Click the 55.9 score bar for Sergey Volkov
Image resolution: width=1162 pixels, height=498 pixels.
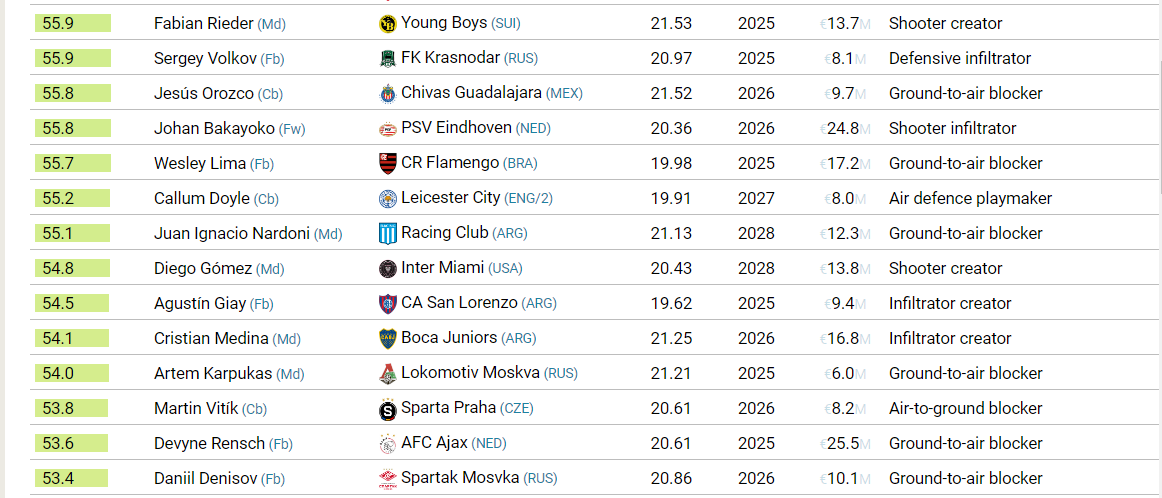coord(73,59)
